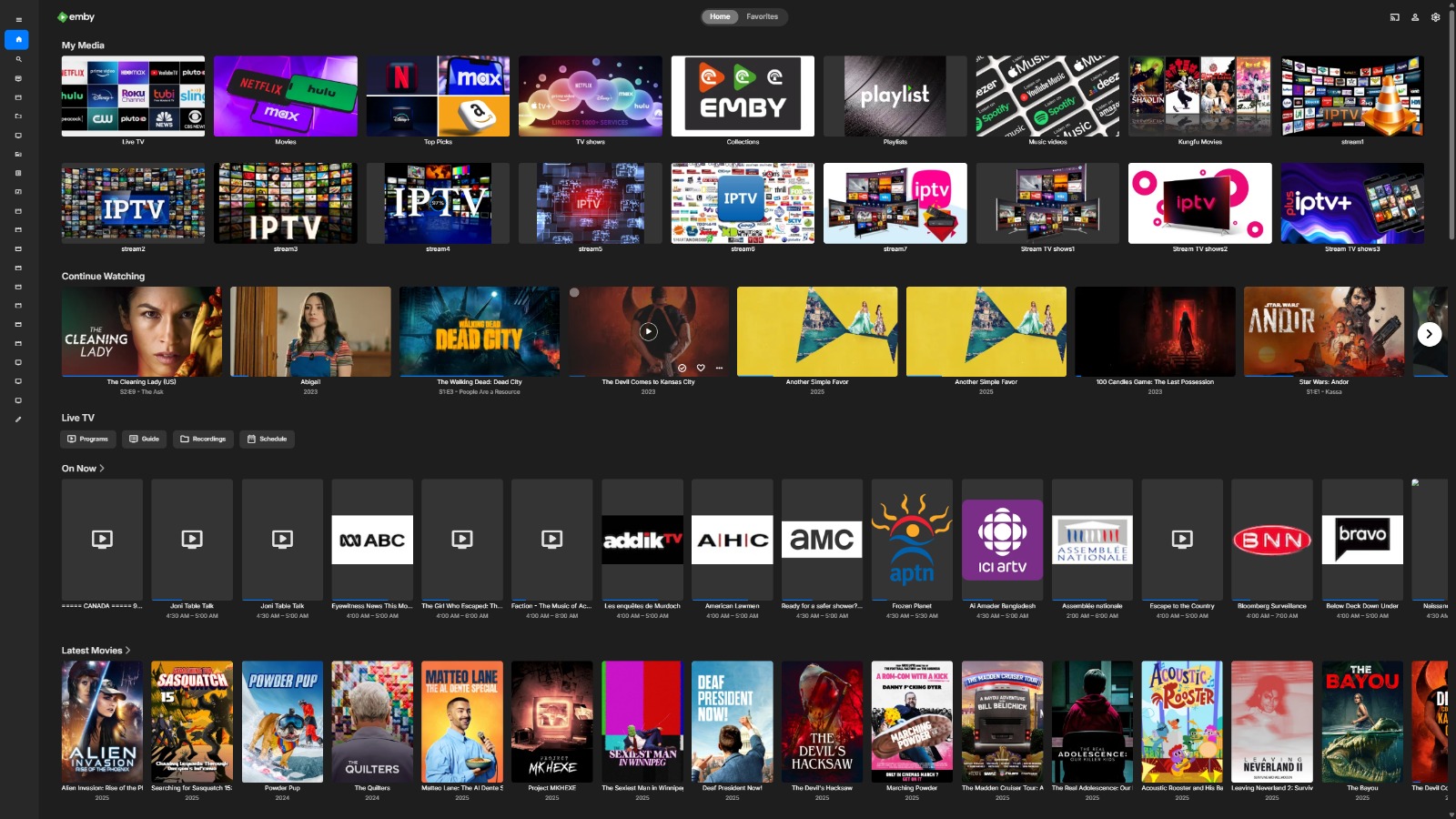Open The Bayou movie poster
This screenshot has width=1456, height=819.
tap(1362, 722)
